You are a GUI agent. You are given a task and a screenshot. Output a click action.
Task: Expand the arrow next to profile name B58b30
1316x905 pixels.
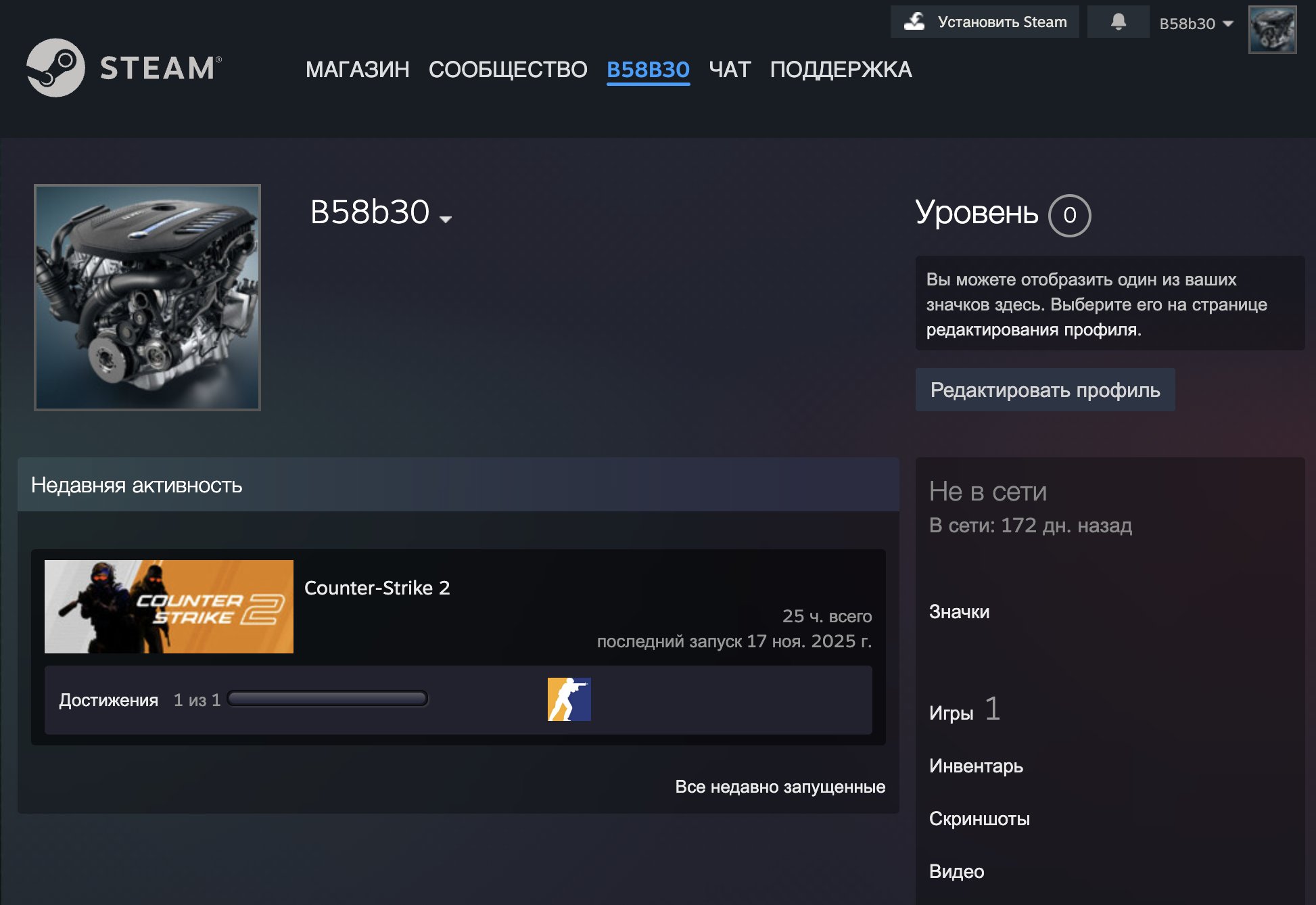445,218
